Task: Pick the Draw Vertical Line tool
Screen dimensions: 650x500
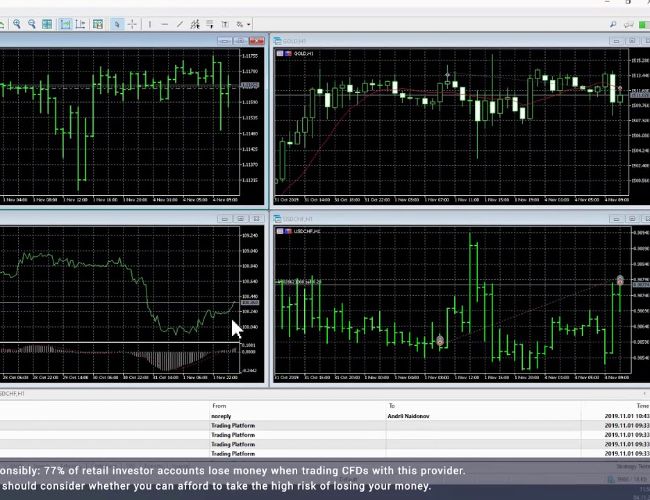Action: click(150, 24)
